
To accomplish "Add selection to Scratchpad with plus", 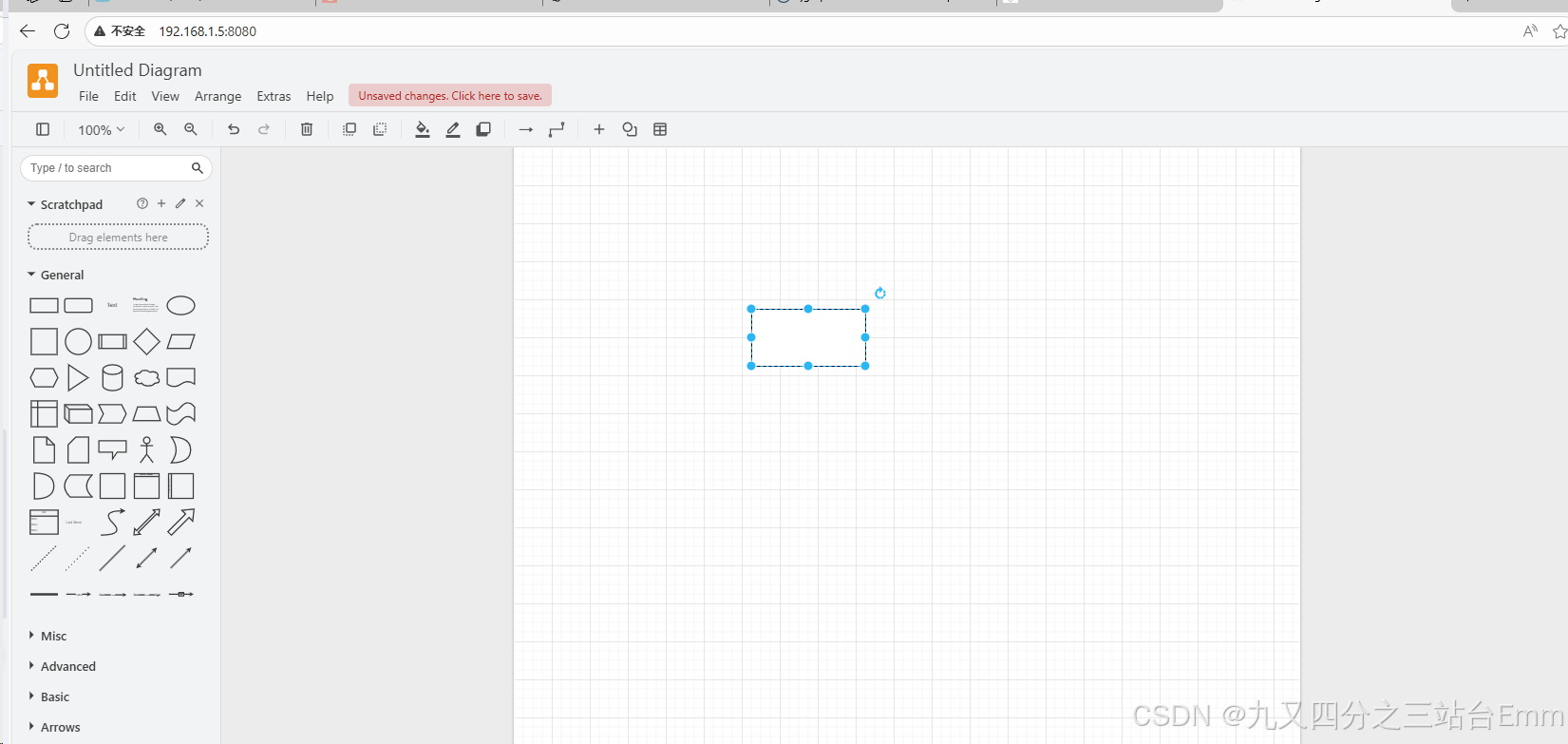I will click(x=161, y=203).
